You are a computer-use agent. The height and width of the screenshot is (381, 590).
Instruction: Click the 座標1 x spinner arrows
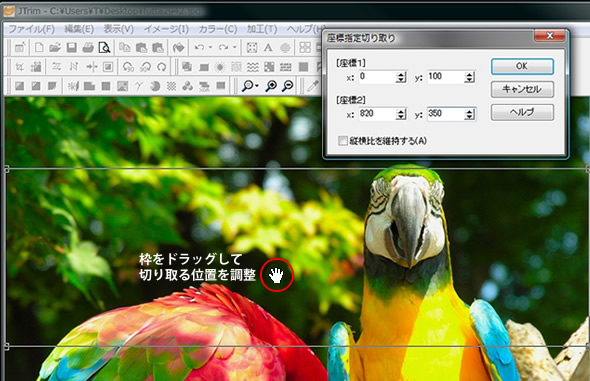coord(401,77)
